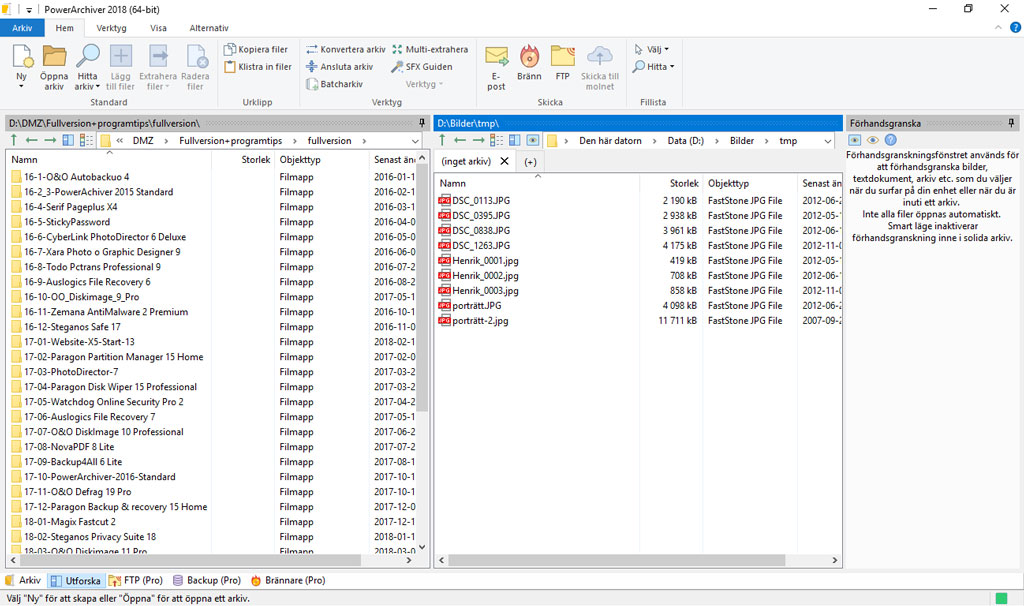Open Brännare (Pro) mode at bottom
The height and width of the screenshot is (606, 1024).
point(288,580)
